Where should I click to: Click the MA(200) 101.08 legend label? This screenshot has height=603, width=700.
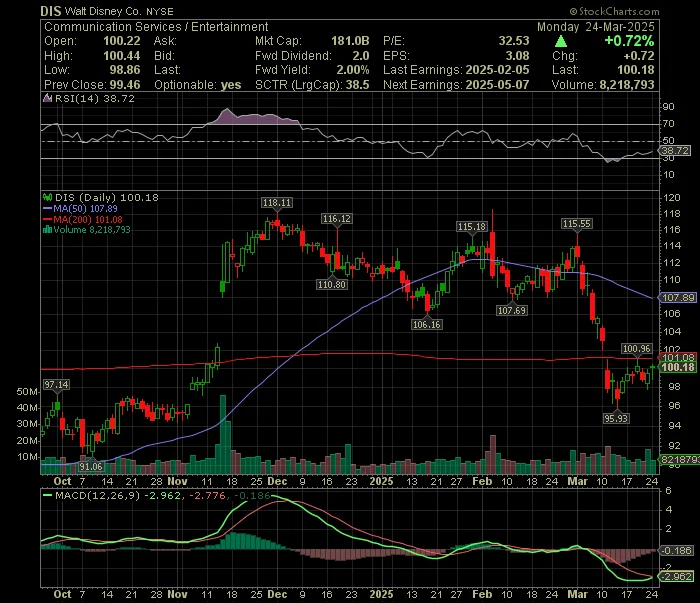click(x=88, y=219)
